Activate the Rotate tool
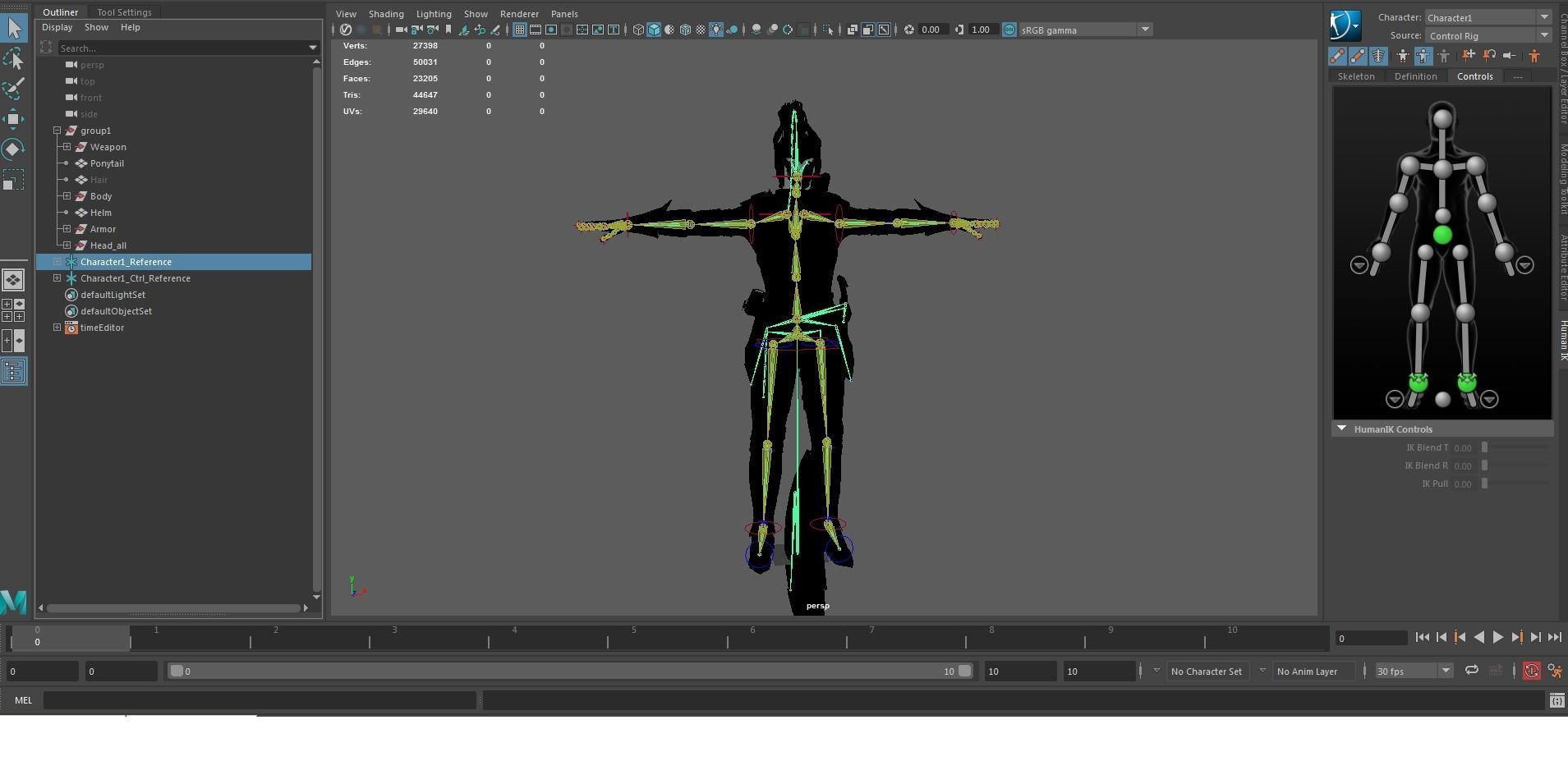Screen dimensions: 1568x761 coord(14,149)
